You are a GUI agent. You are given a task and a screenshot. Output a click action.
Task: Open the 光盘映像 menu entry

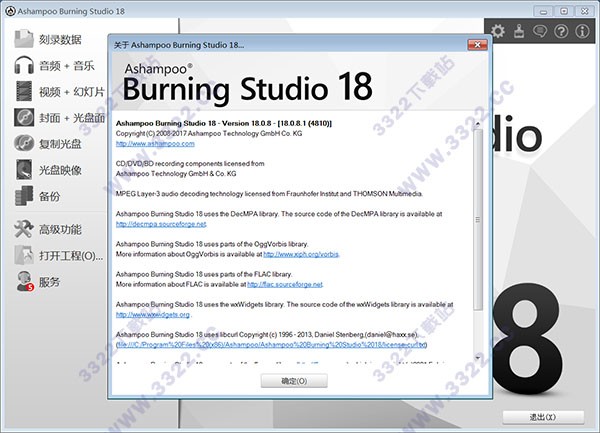[60, 170]
